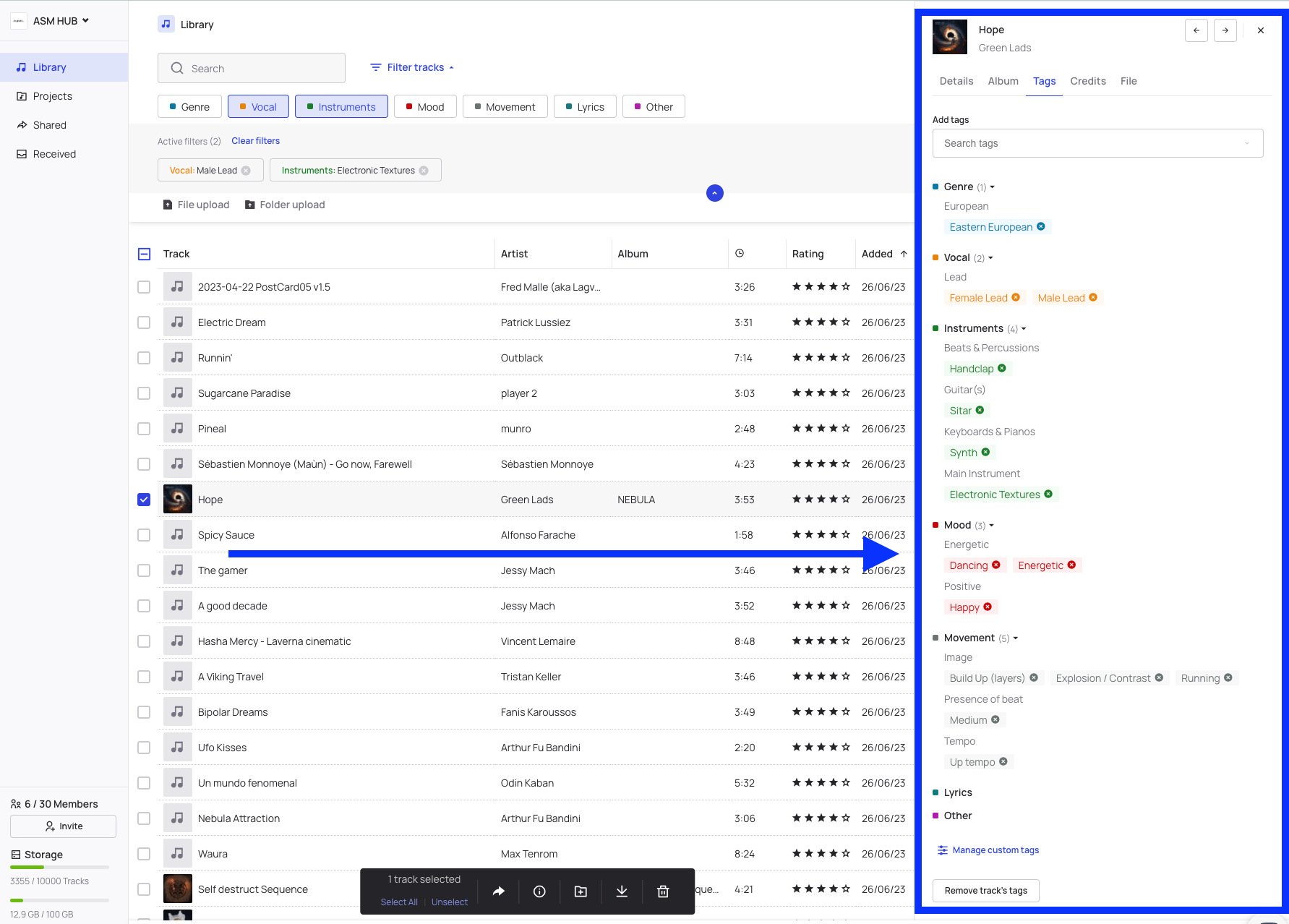Open Manage custom tags link
The image size is (1289, 924).
pyautogui.click(x=988, y=850)
